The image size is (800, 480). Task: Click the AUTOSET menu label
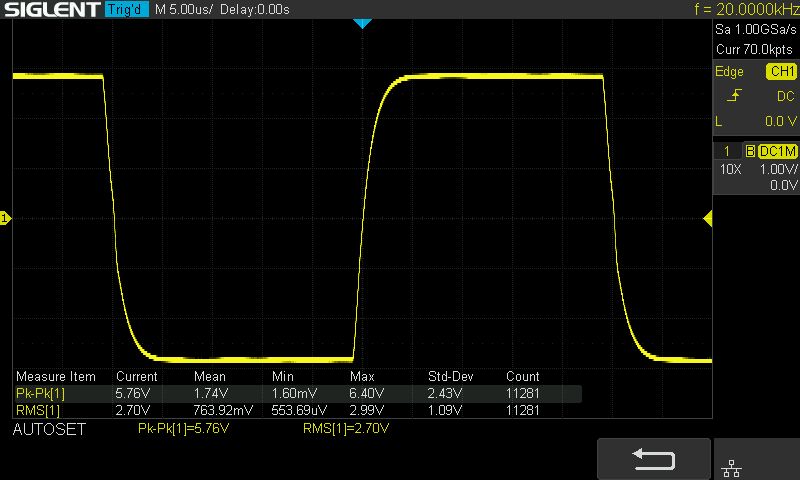(49, 430)
